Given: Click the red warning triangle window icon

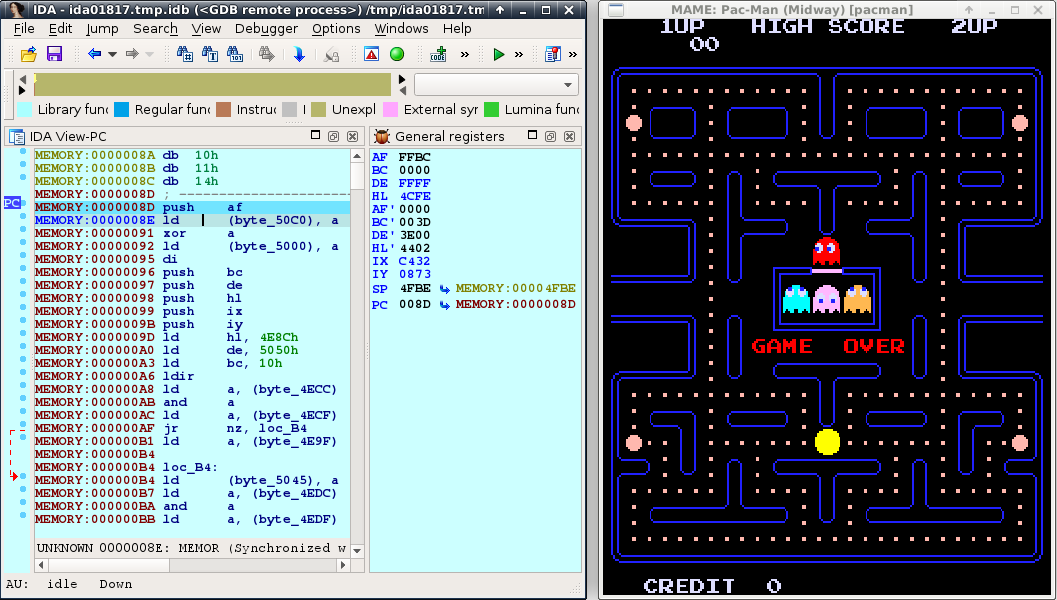Looking at the screenshot, I should click(371, 55).
